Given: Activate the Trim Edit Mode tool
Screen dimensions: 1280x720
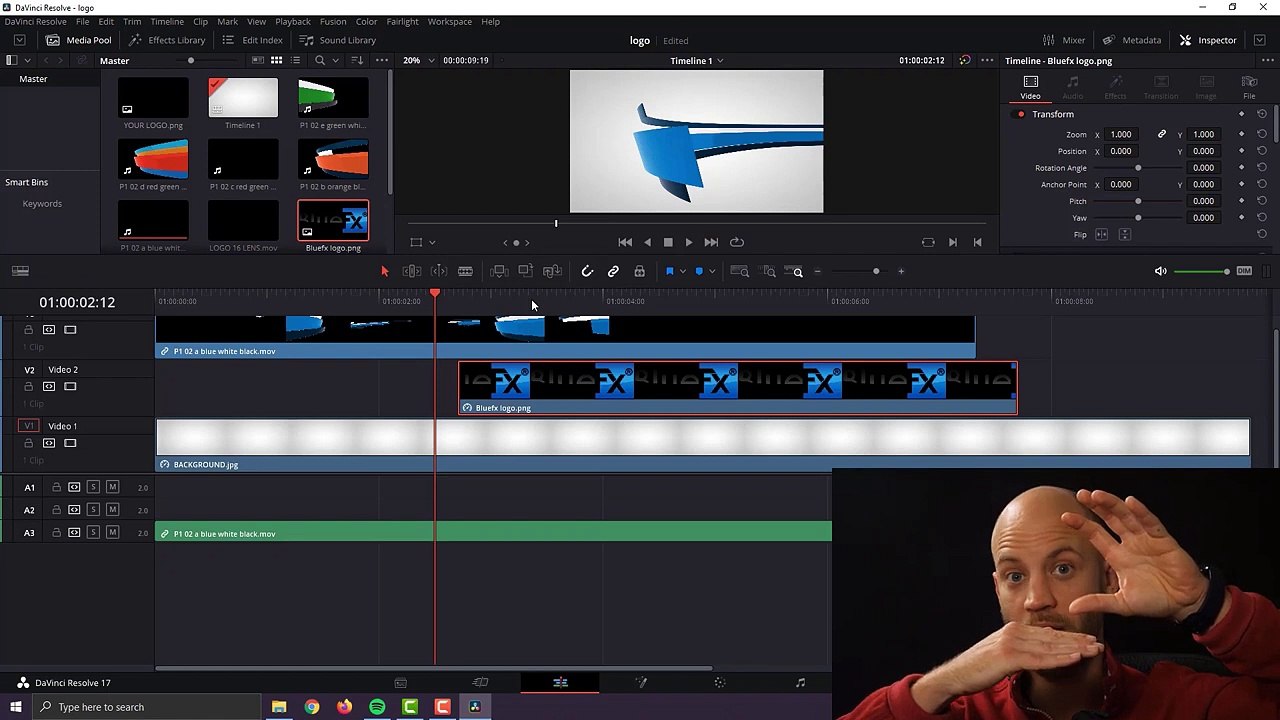Looking at the screenshot, I should [x=412, y=271].
